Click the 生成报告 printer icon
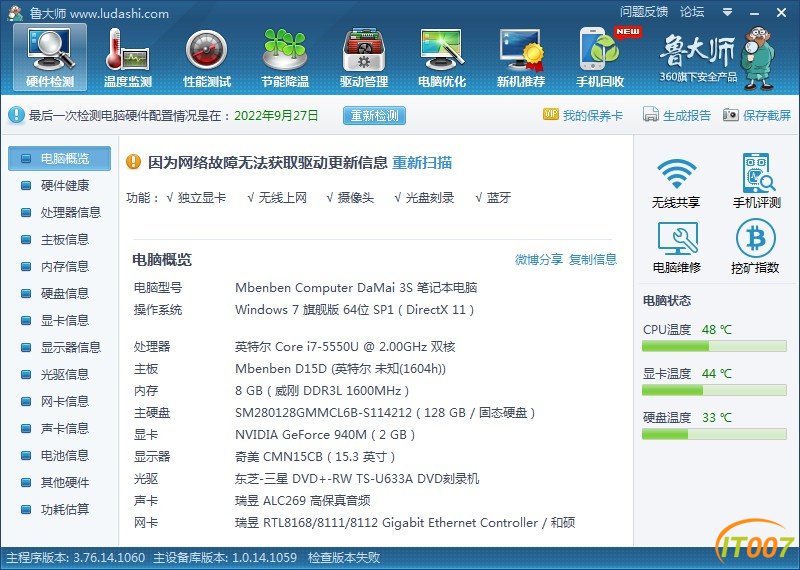The image size is (800, 570). 651,114
